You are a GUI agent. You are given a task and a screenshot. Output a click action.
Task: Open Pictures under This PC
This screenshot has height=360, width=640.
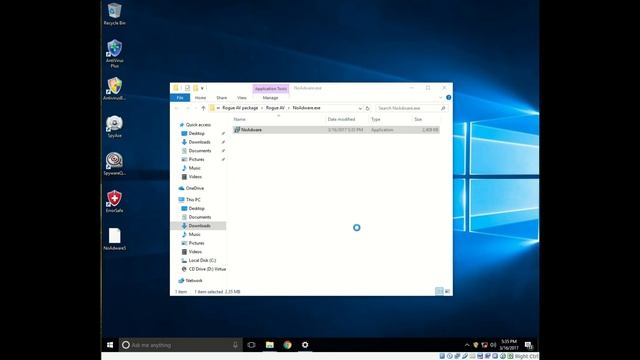[x=196, y=243]
